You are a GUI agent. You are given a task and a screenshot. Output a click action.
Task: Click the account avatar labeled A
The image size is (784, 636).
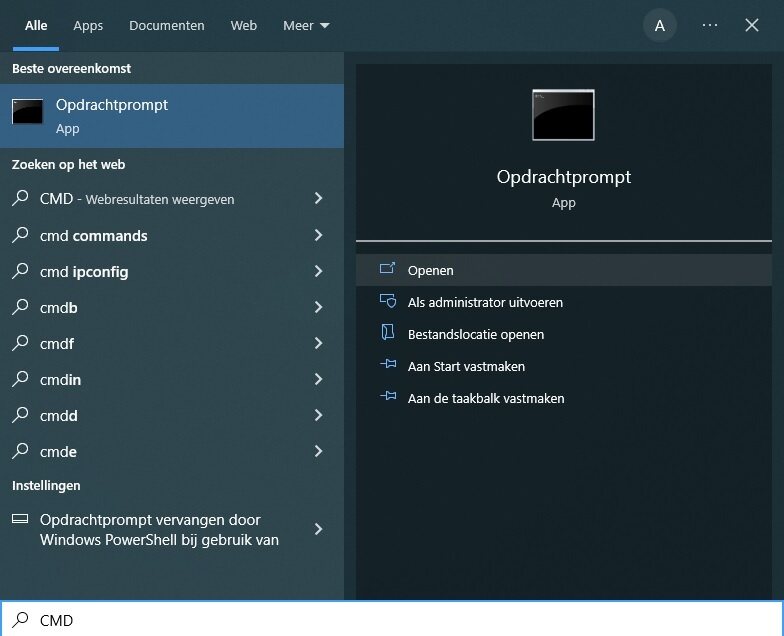pos(660,26)
